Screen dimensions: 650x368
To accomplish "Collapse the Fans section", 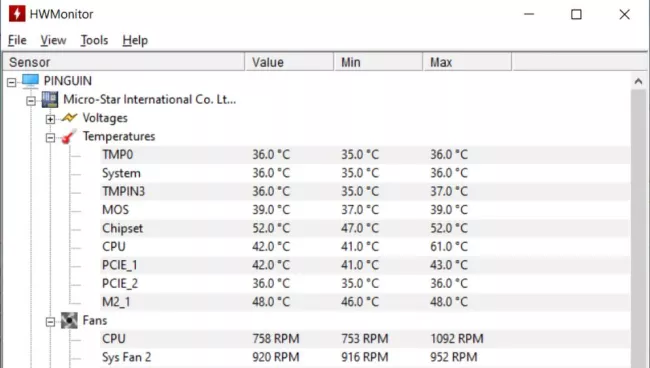I will click(x=50, y=322).
